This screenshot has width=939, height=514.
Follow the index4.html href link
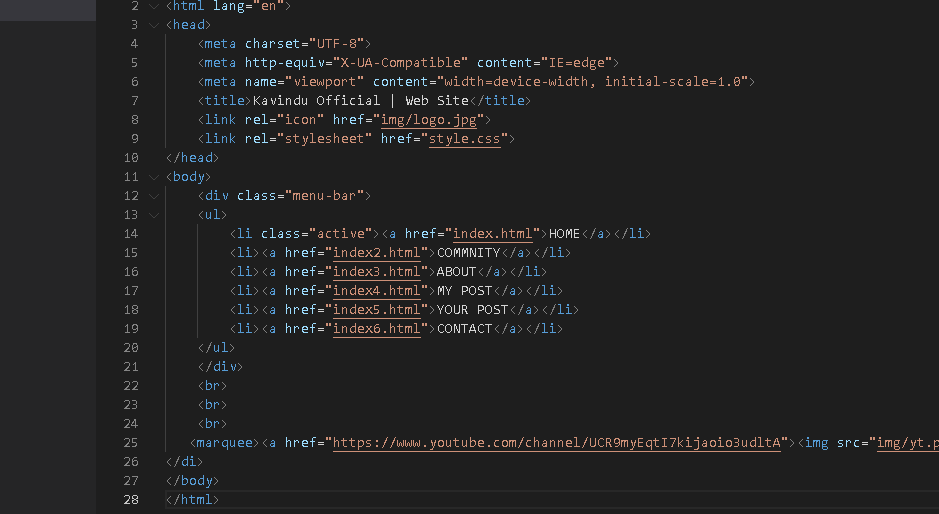[x=376, y=291]
